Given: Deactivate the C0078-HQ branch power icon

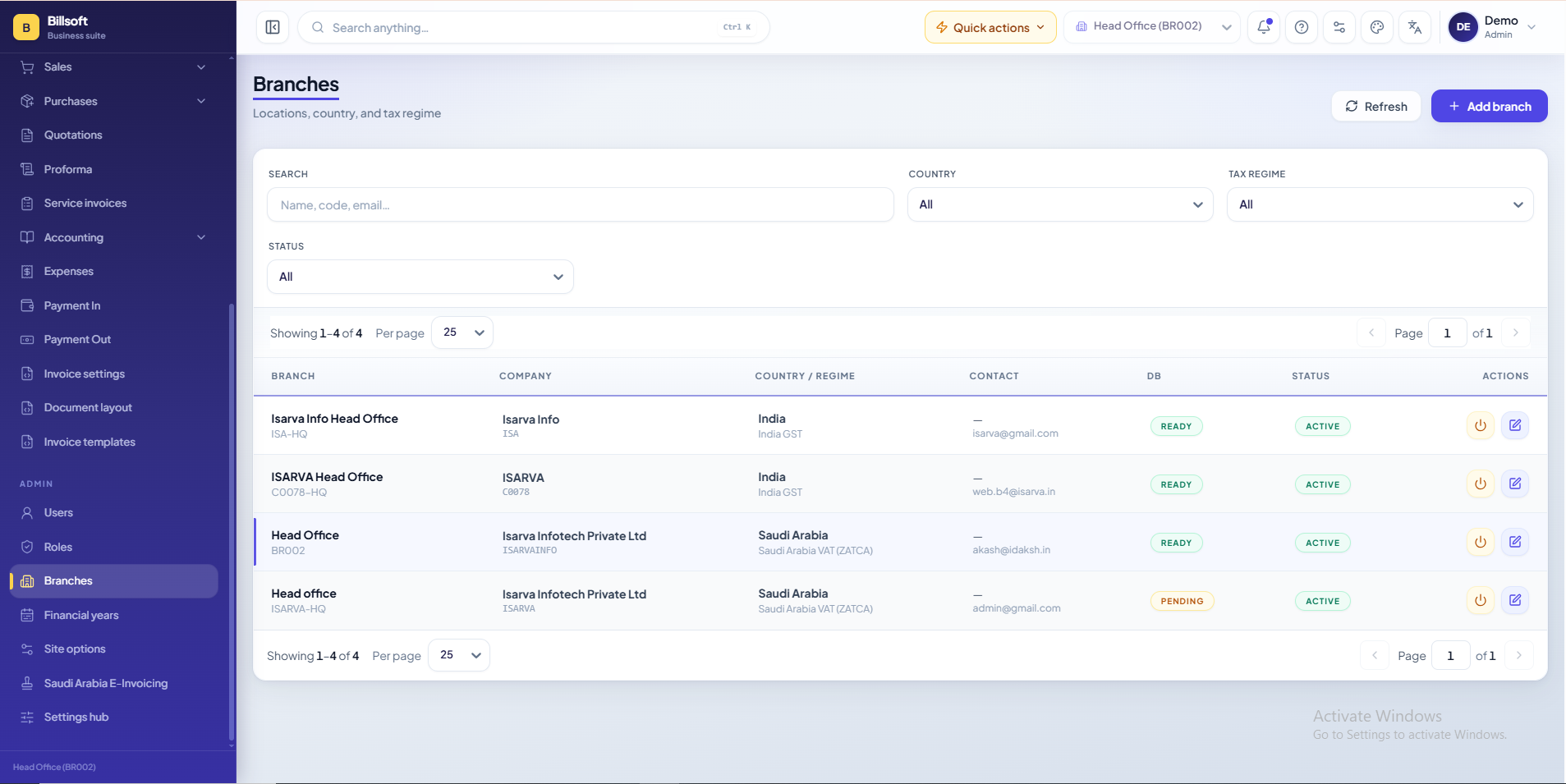Looking at the screenshot, I should pyautogui.click(x=1481, y=484).
